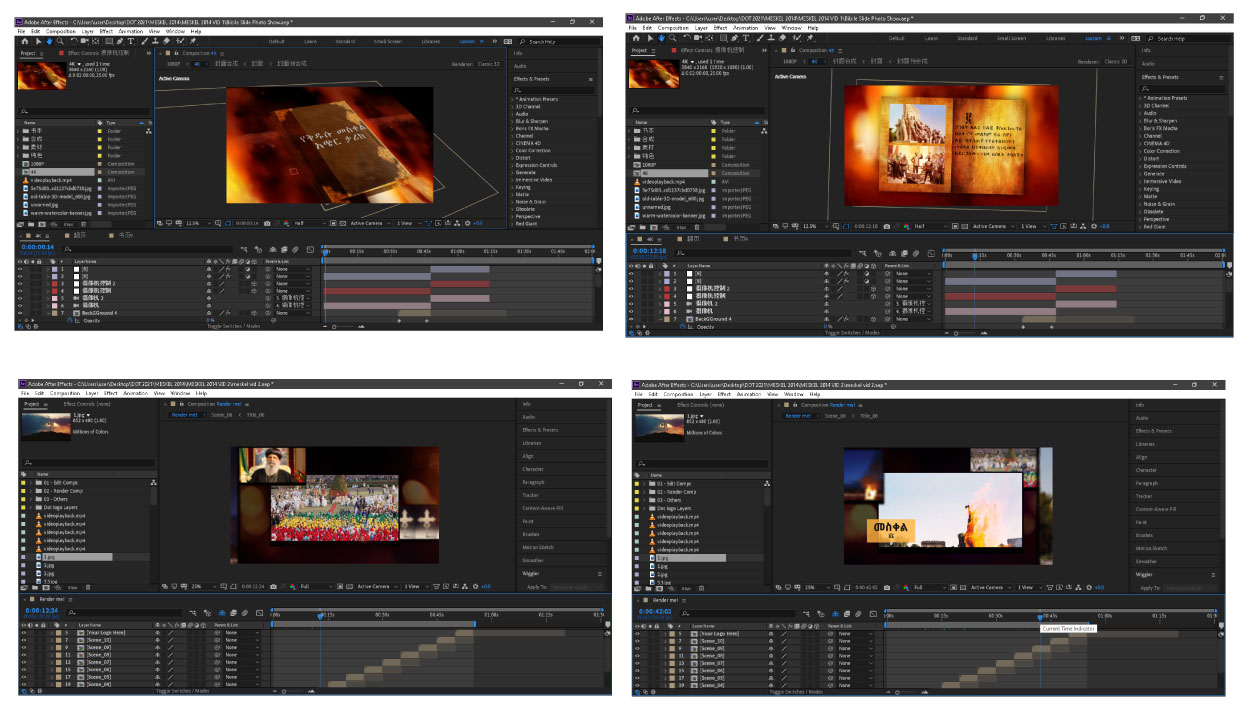The height and width of the screenshot is (715, 1249).
Task: Switch to Scene_06 tab in bottom-right viewer
Action: (837, 415)
